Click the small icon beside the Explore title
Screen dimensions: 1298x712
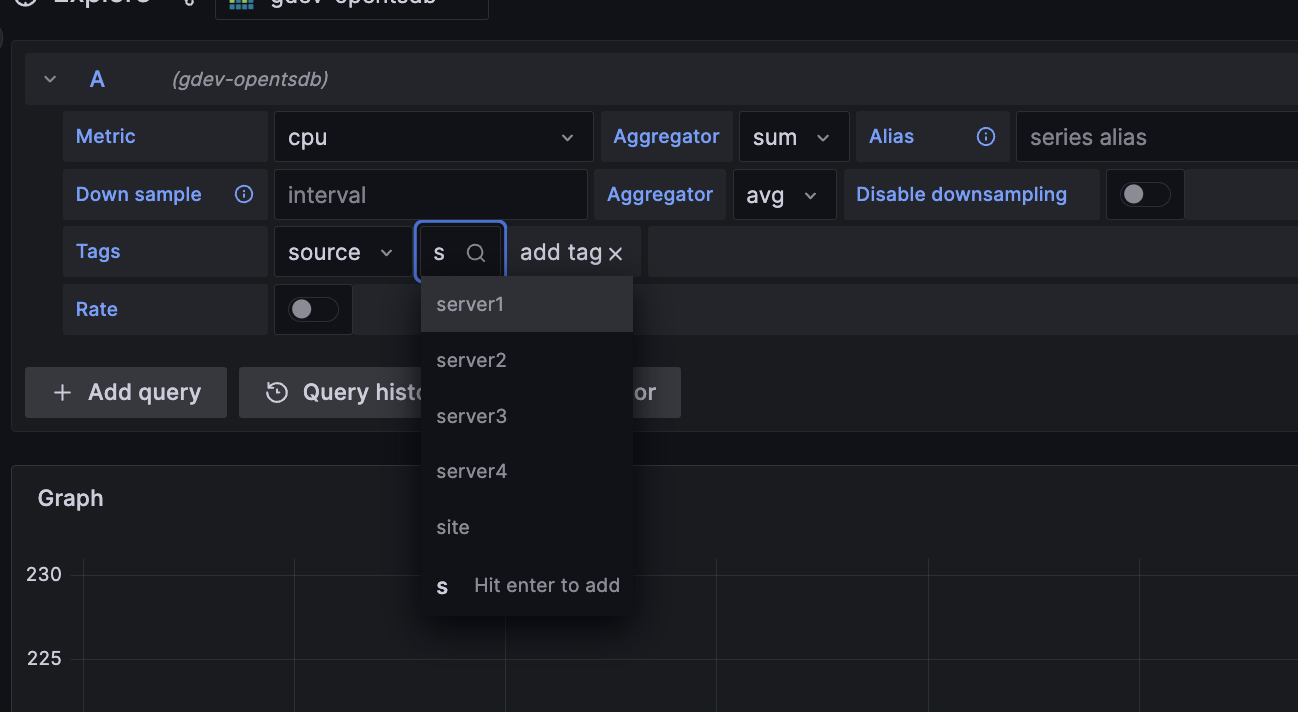(x=189, y=4)
